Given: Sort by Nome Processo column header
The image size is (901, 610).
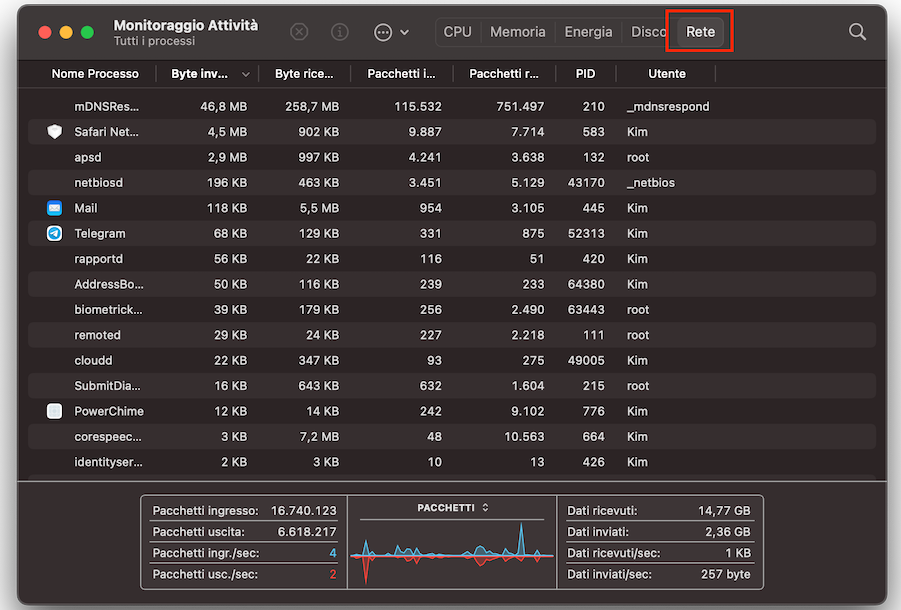Looking at the screenshot, I should click(95, 74).
